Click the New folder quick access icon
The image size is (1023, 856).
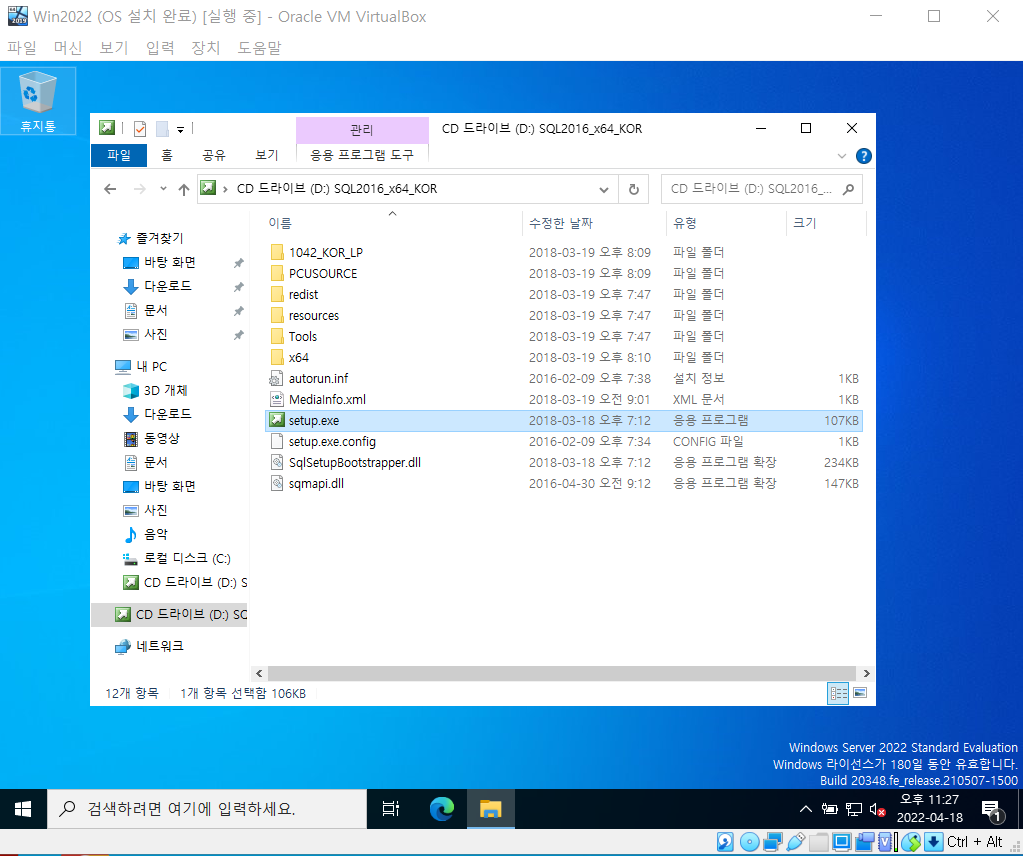coord(162,129)
